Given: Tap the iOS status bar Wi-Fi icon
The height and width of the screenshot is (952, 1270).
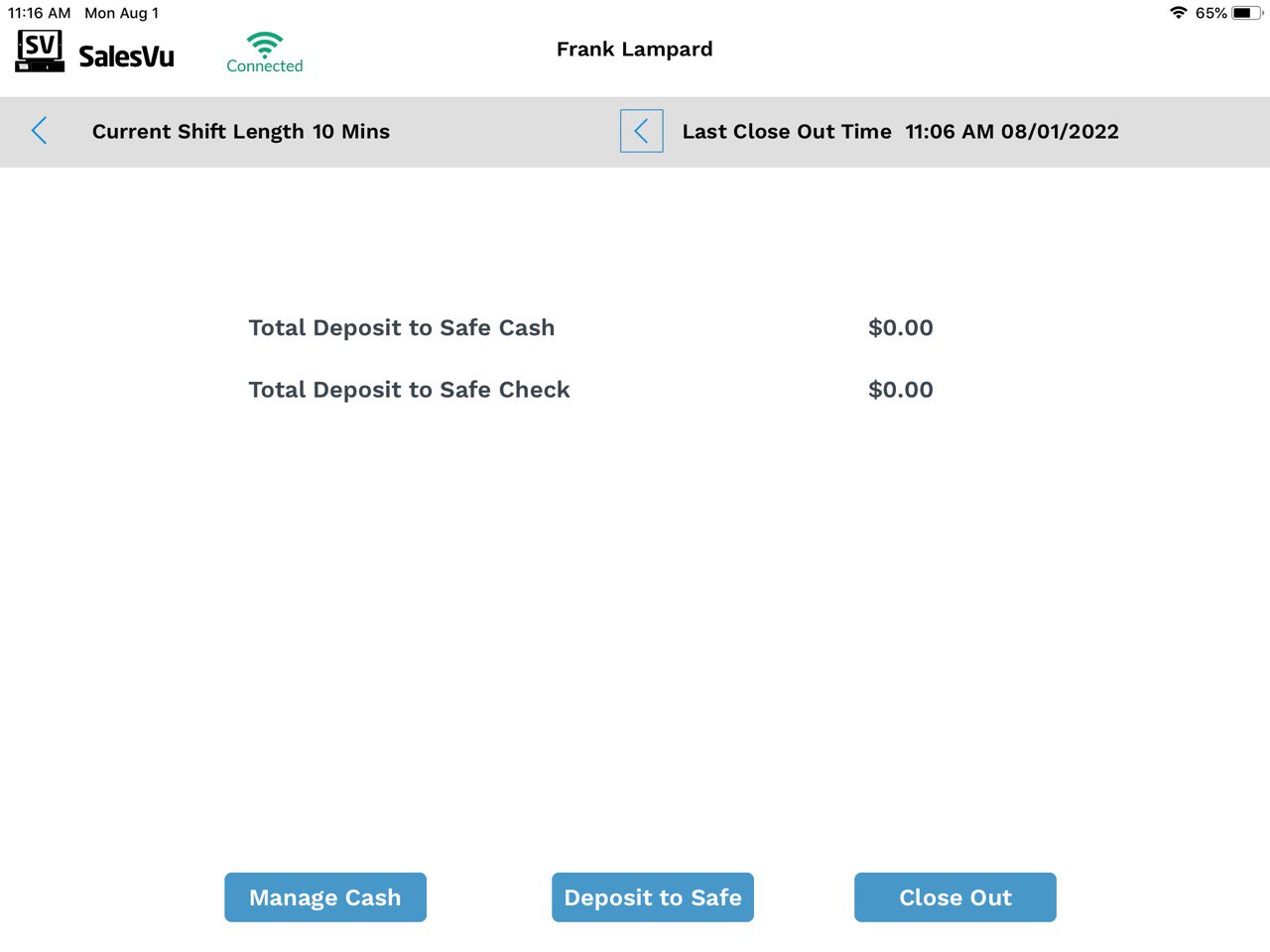Looking at the screenshot, I should point(1178,13).
